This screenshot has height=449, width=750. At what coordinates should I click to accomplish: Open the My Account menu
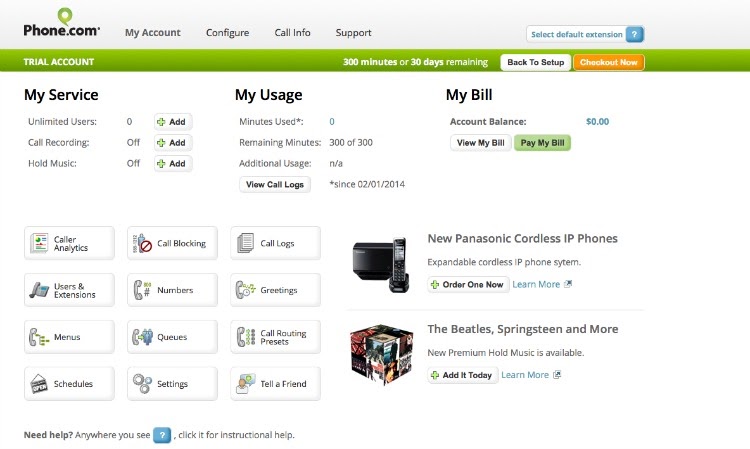click(153, 33)
